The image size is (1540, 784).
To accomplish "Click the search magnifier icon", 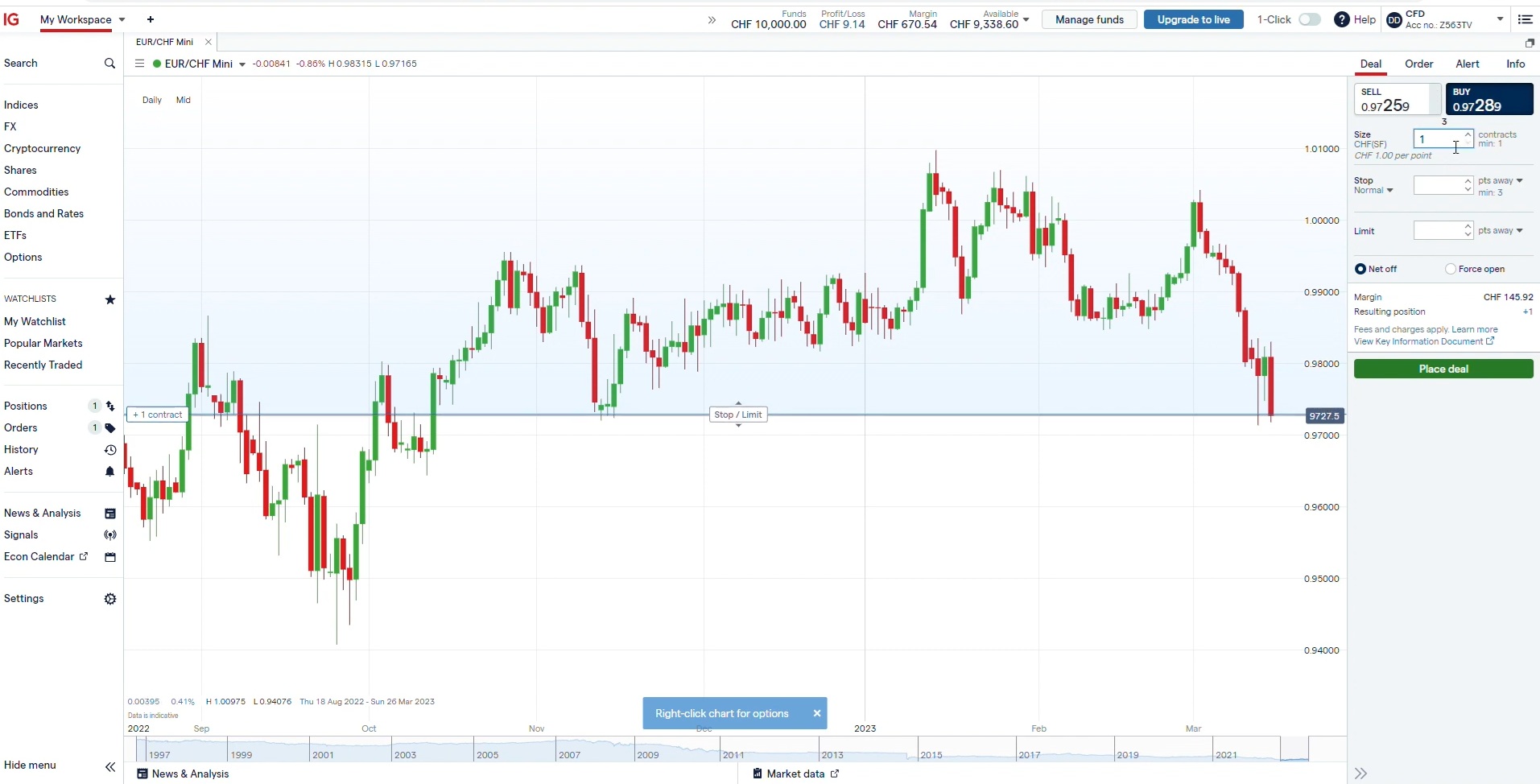I will pos(110,64).
